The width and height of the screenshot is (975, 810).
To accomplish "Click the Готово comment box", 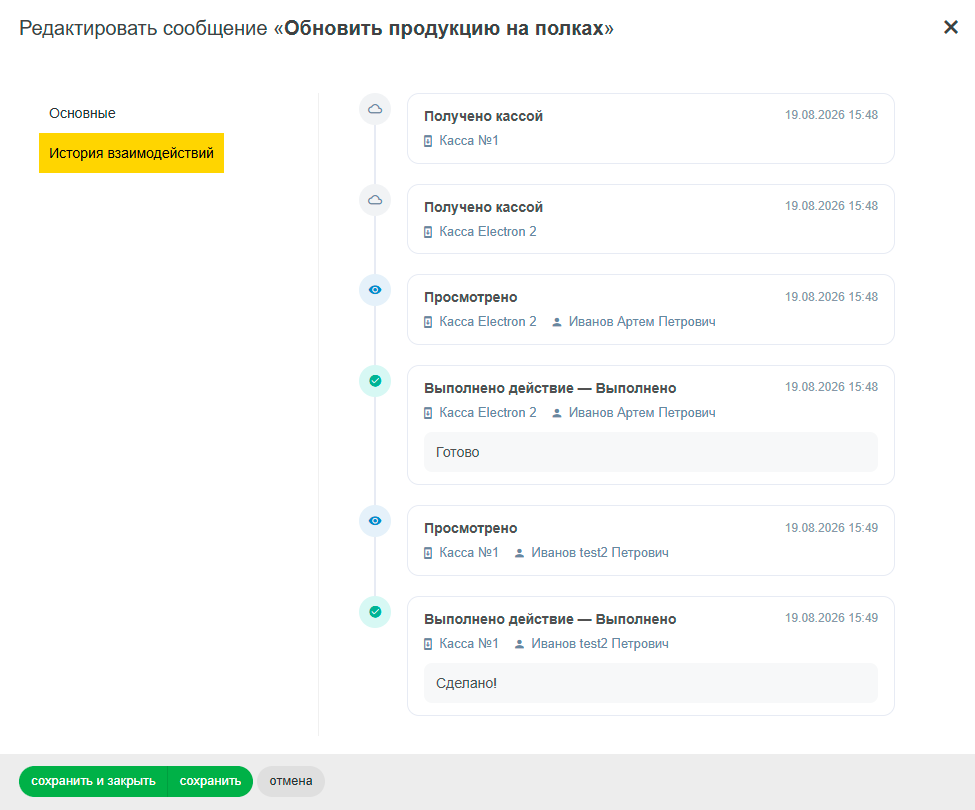I will click(x=650, y=452).
